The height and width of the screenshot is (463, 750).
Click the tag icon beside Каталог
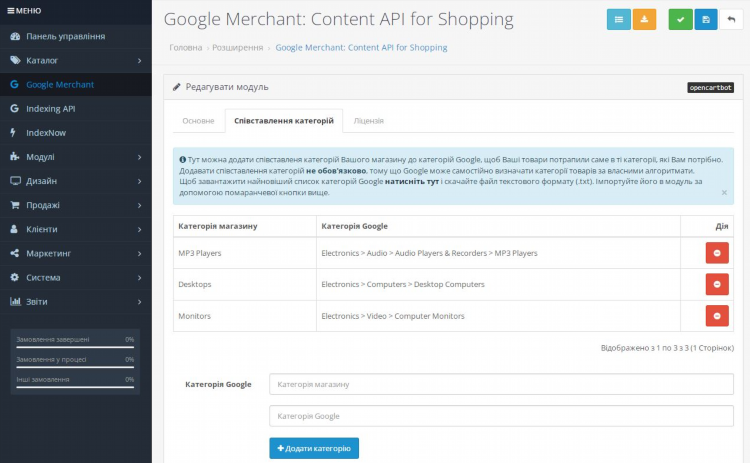(15, 60)
